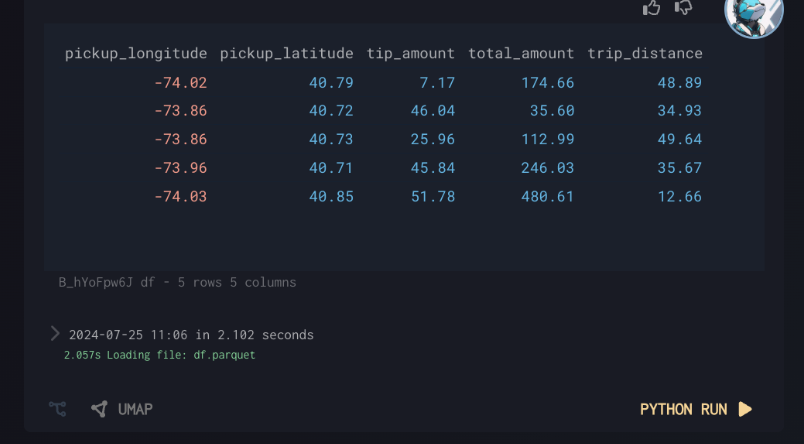Click the timestamp 2024-07-25 11:06 in 2.102 seconds
The image size is (804, 444).
click(x=191, y=335)
